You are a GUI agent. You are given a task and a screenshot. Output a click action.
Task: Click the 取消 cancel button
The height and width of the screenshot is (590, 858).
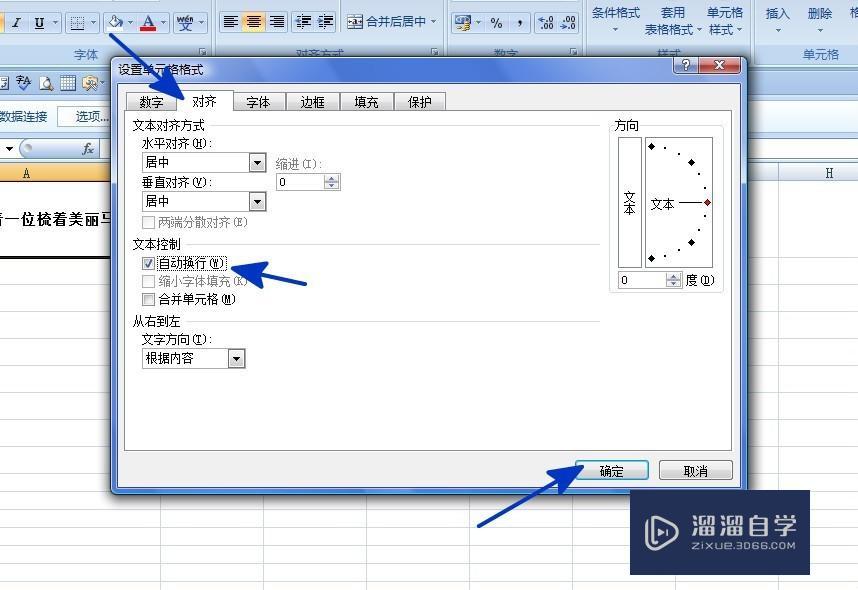point(695,471)
